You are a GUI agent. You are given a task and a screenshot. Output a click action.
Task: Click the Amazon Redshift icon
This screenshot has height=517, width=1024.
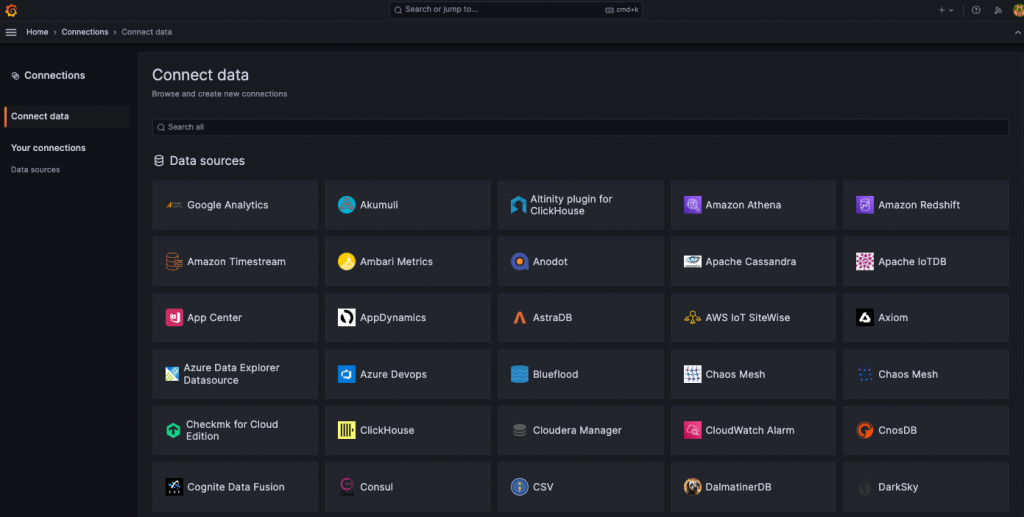865,205
